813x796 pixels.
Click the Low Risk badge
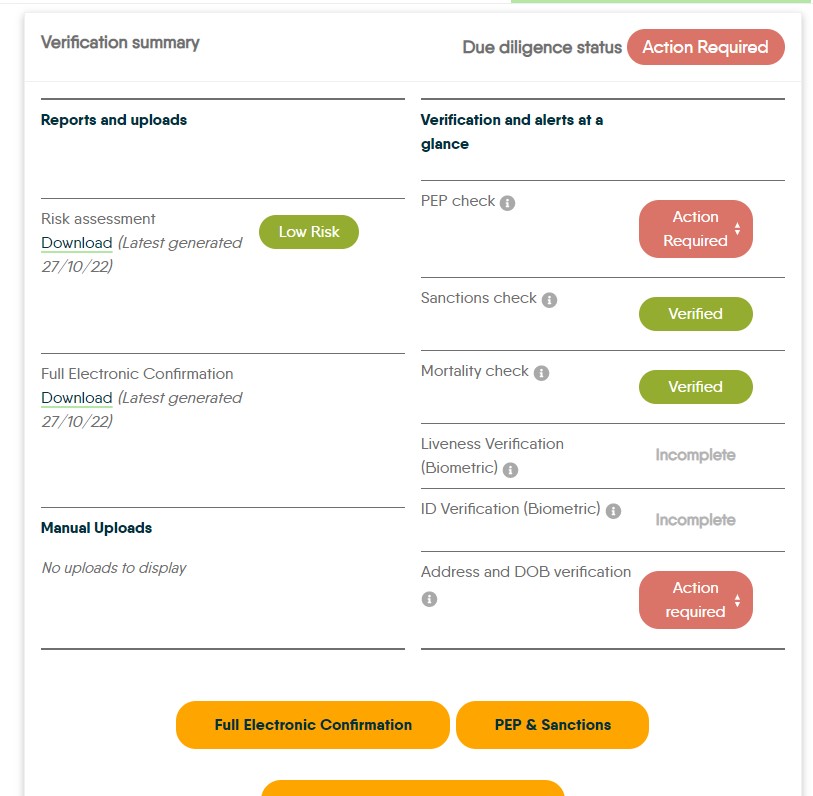click(308, 232)
